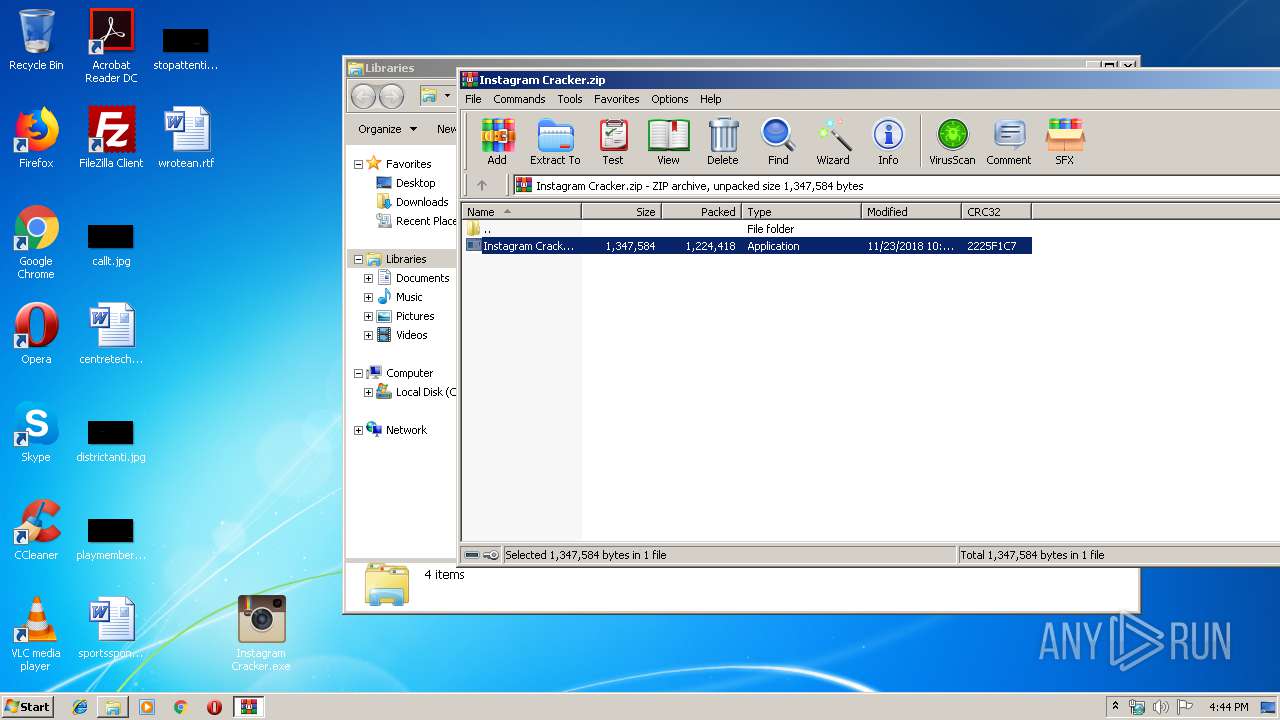Expand the Music library node

click(x=368, y=297)
